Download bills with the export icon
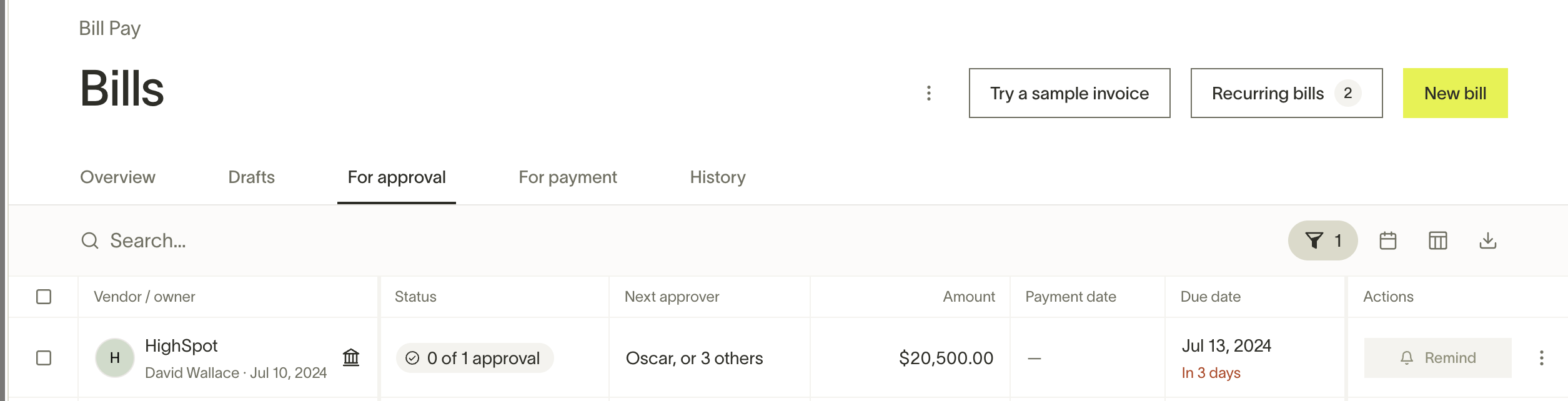1568x401 pixels. point(1488,240)
